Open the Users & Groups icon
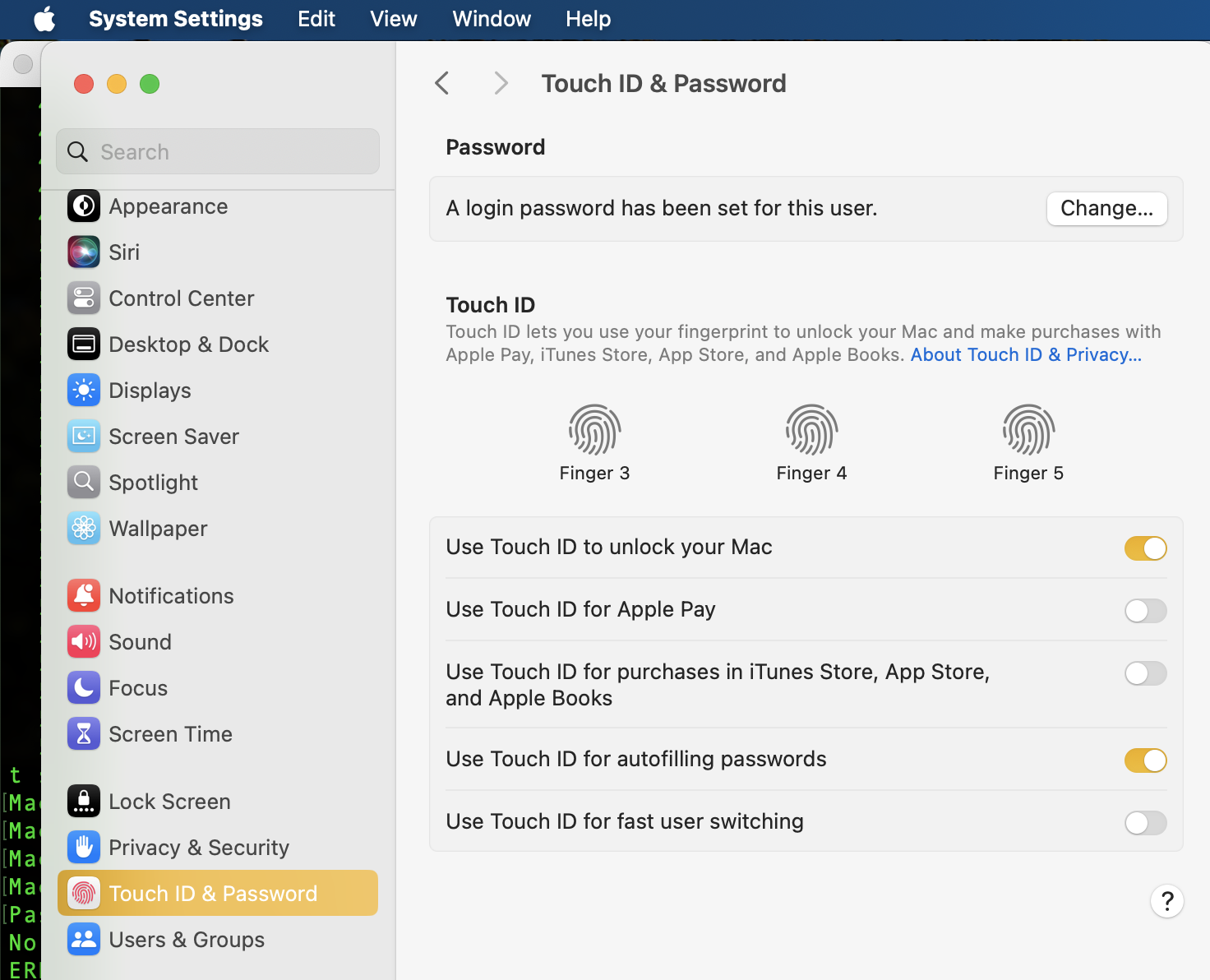The image size is (1210, 980). point(84,940)
